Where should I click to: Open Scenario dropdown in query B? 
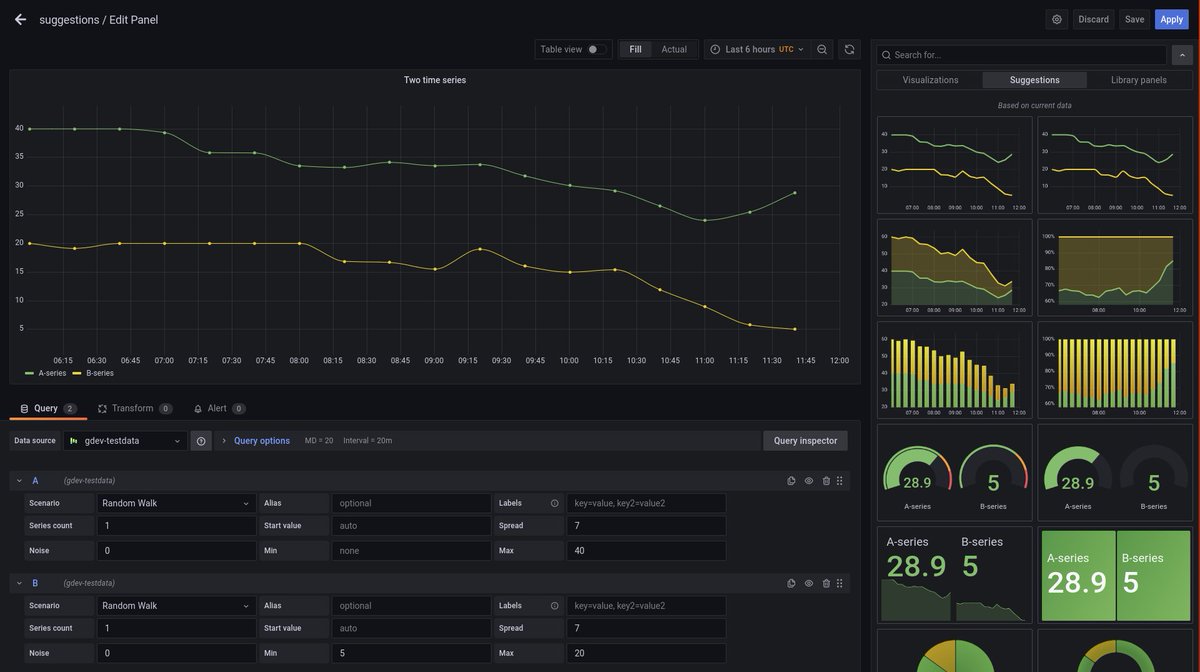(177, 605)
